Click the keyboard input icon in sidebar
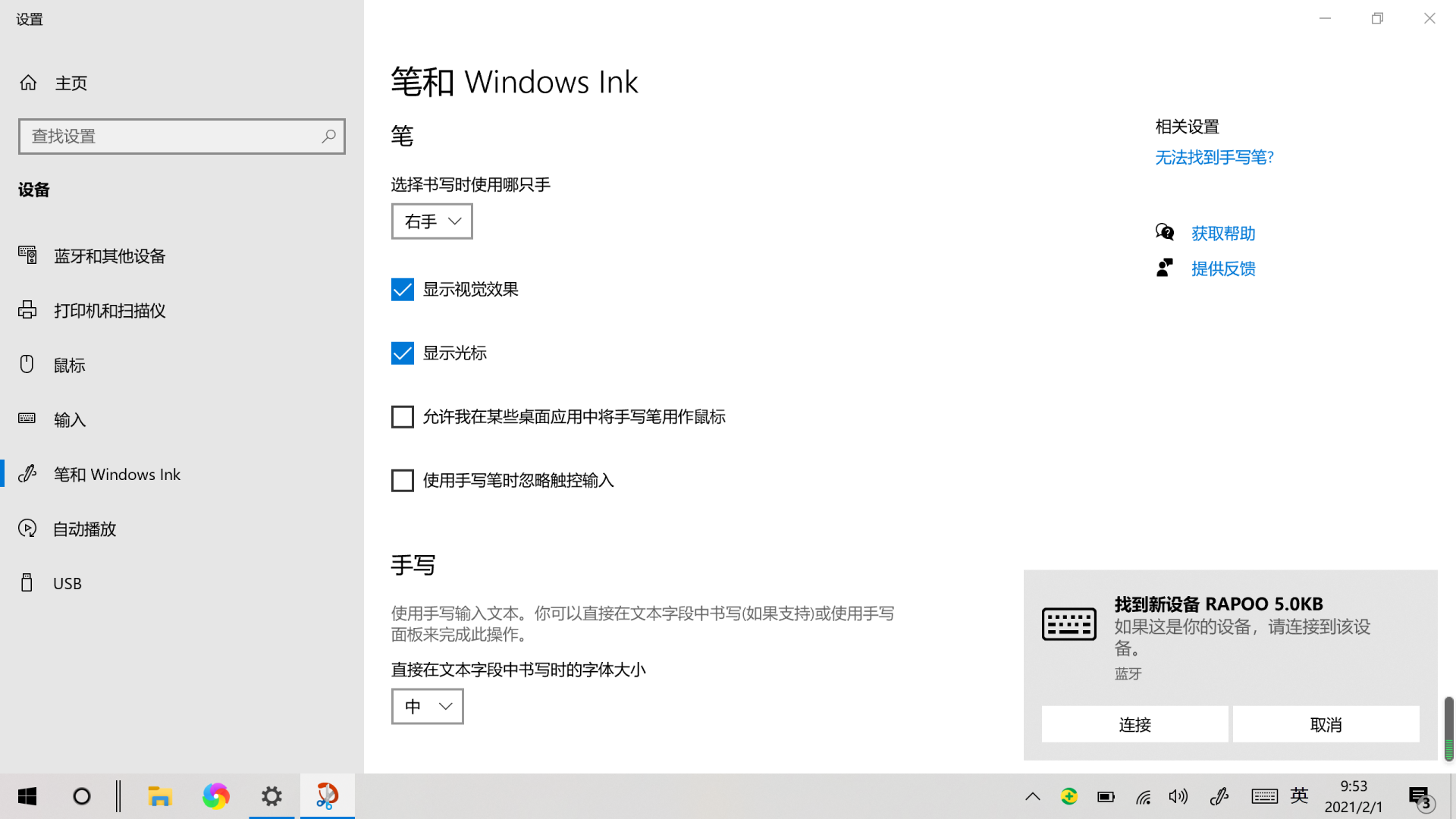The image size is (1456, 819). pos(27,418)
